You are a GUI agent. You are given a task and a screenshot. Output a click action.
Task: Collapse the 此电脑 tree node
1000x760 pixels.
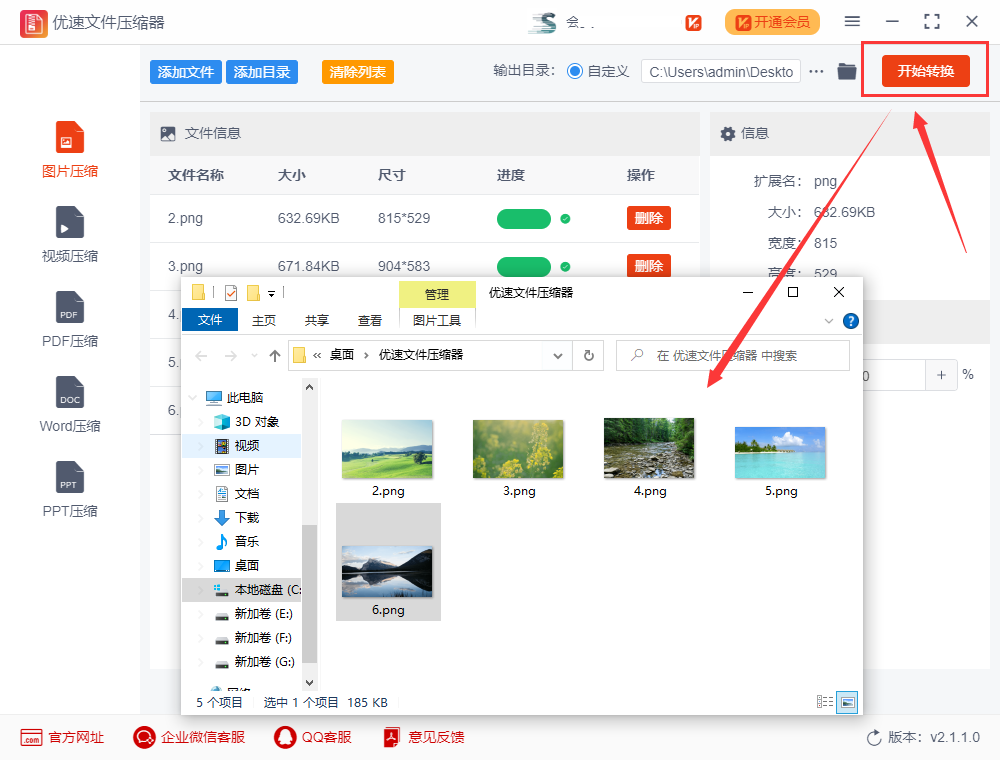[x=193, y=398]
